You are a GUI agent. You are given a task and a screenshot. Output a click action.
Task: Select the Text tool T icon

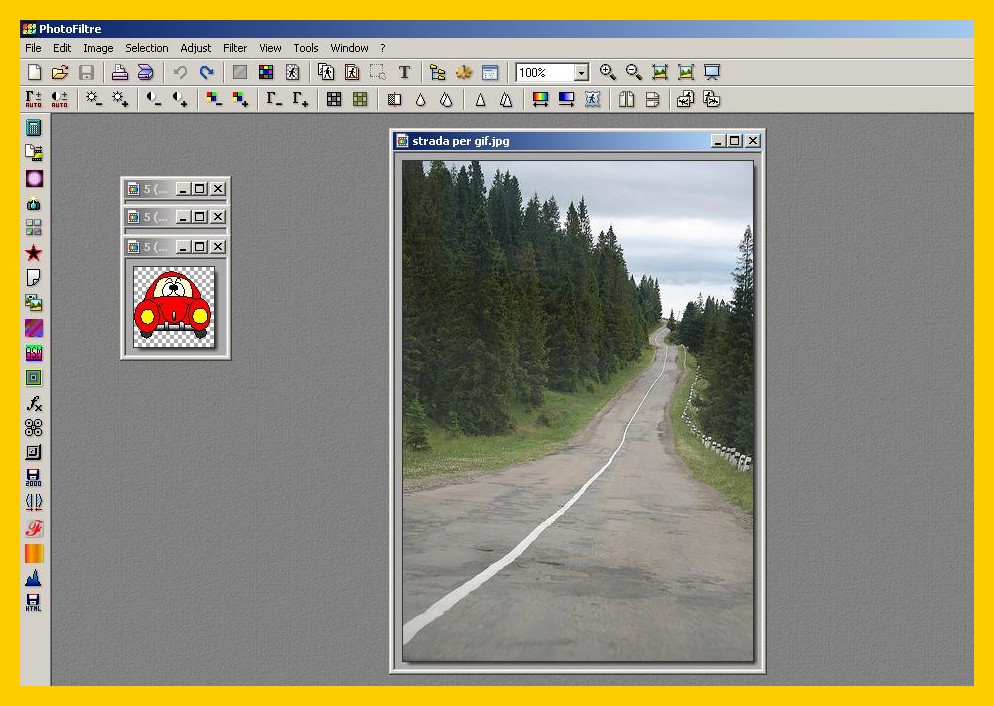(404, 72)
